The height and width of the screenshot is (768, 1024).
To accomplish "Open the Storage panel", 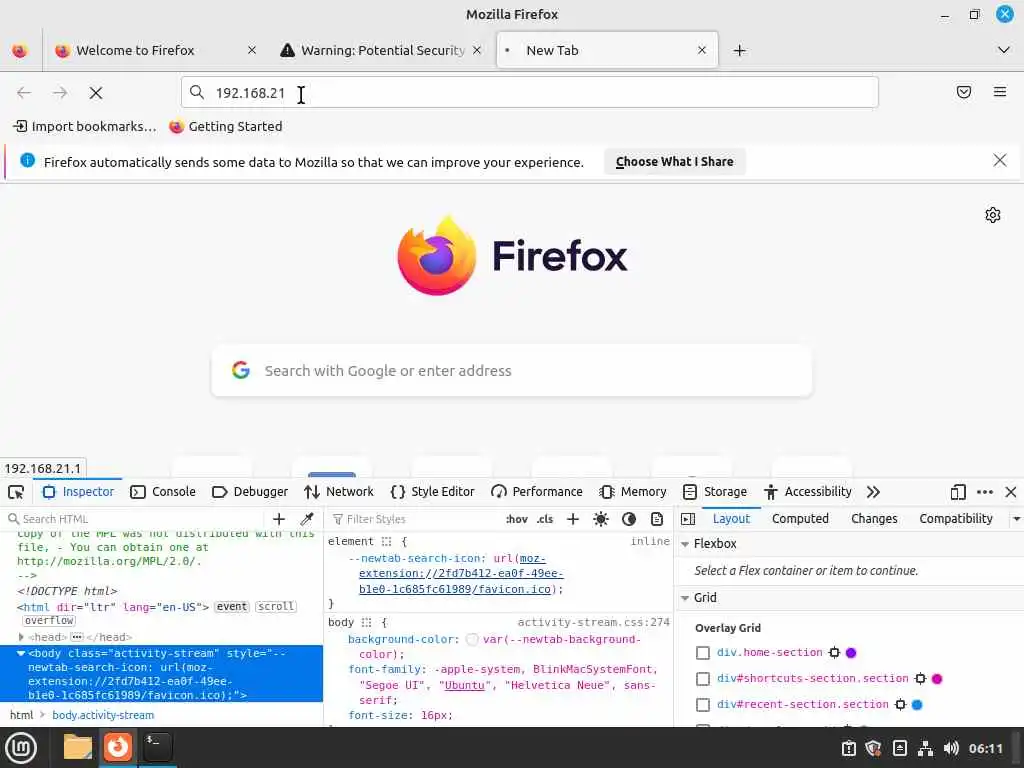I will coord(714,492).
